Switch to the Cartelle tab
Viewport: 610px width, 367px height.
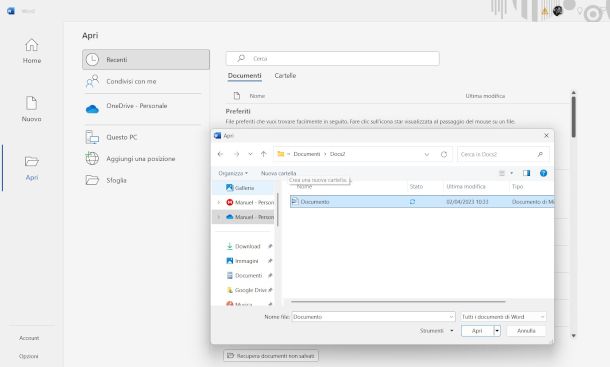click(x=285, y=76)
